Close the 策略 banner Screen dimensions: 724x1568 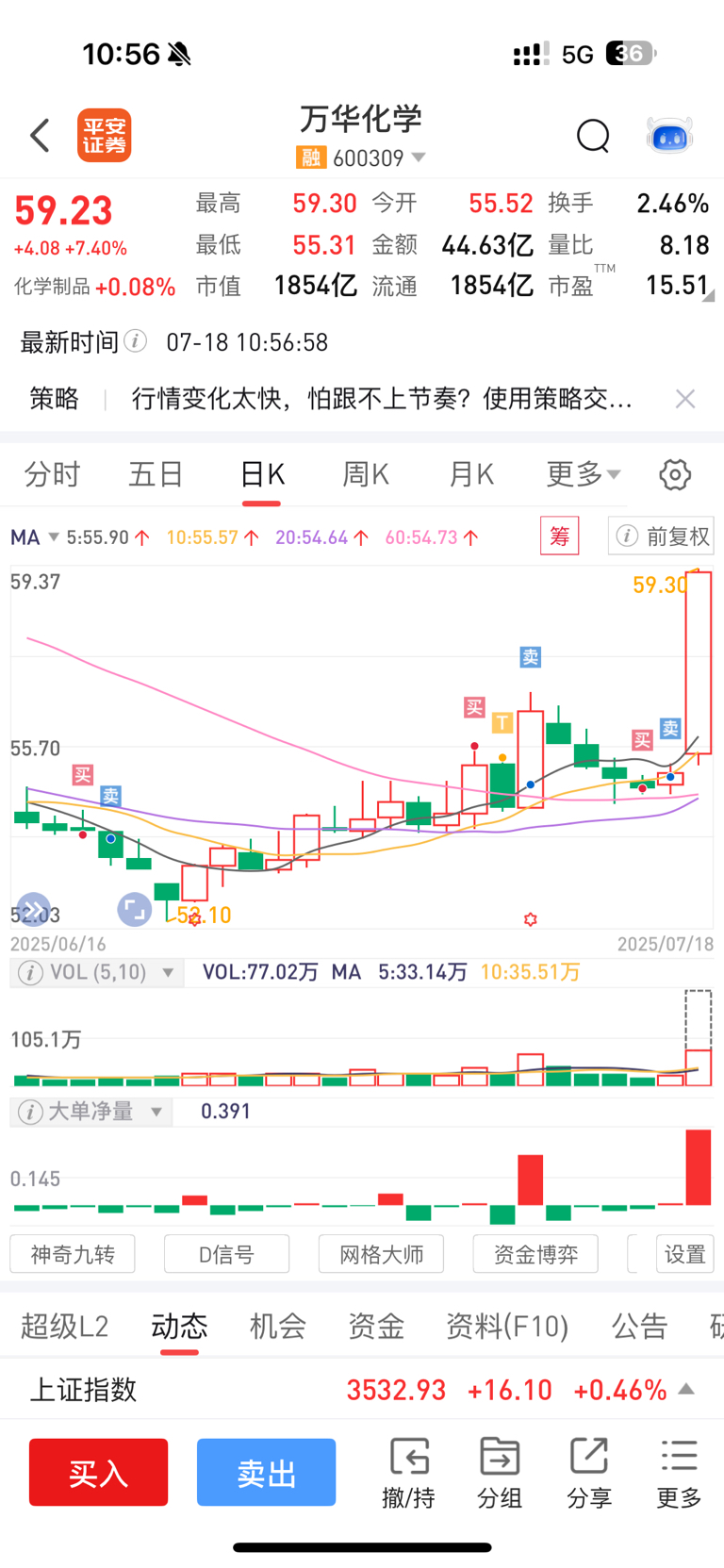685,399
